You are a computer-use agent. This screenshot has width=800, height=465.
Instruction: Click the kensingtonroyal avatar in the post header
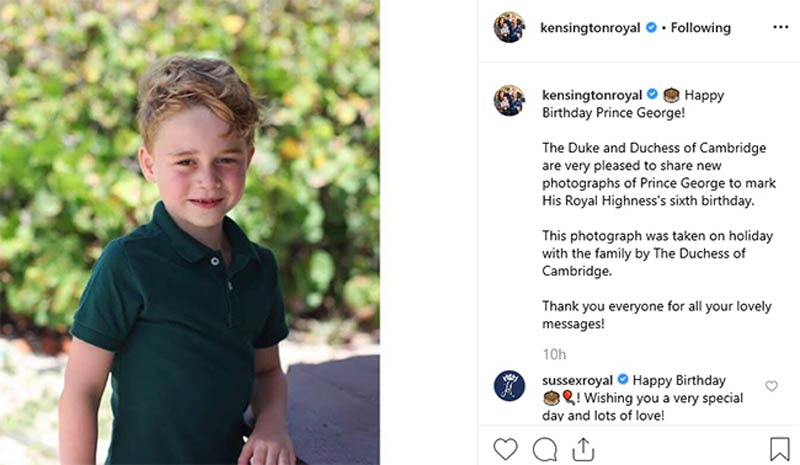510,27
